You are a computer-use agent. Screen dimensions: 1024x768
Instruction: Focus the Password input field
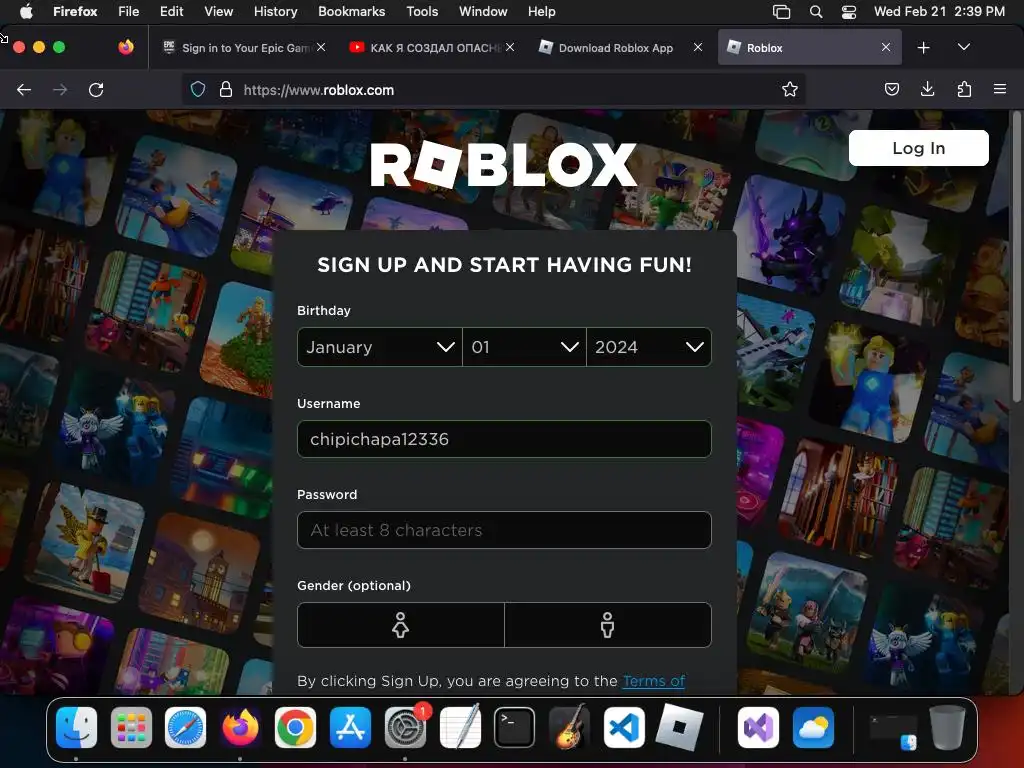tap(504, 530)
